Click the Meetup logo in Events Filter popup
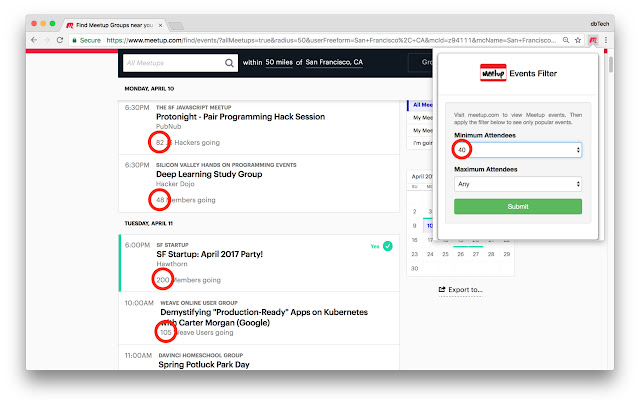640x400 pixels. click(493, 73)
